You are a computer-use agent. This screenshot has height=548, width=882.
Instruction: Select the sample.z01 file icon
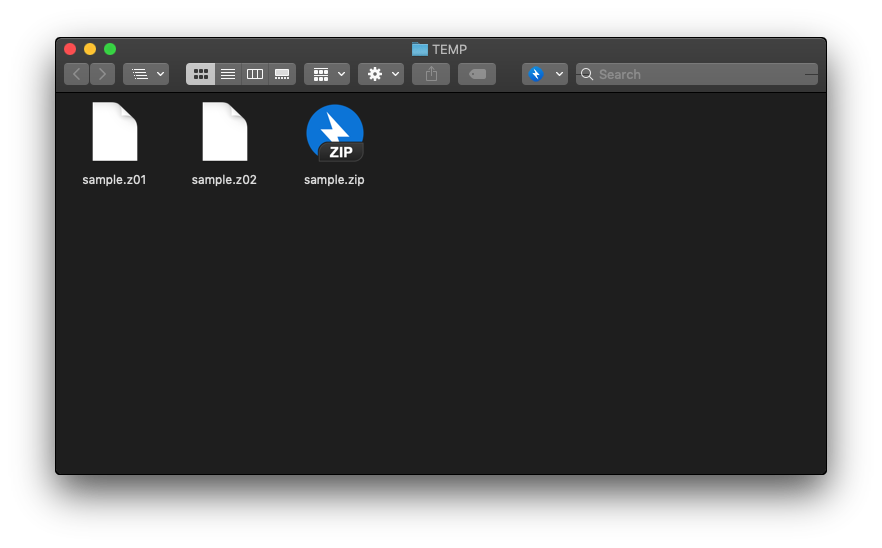[114, 132]
